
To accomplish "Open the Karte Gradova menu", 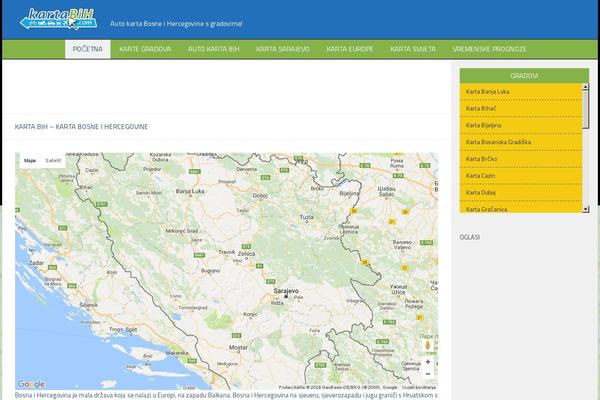I will coord(145,49).
